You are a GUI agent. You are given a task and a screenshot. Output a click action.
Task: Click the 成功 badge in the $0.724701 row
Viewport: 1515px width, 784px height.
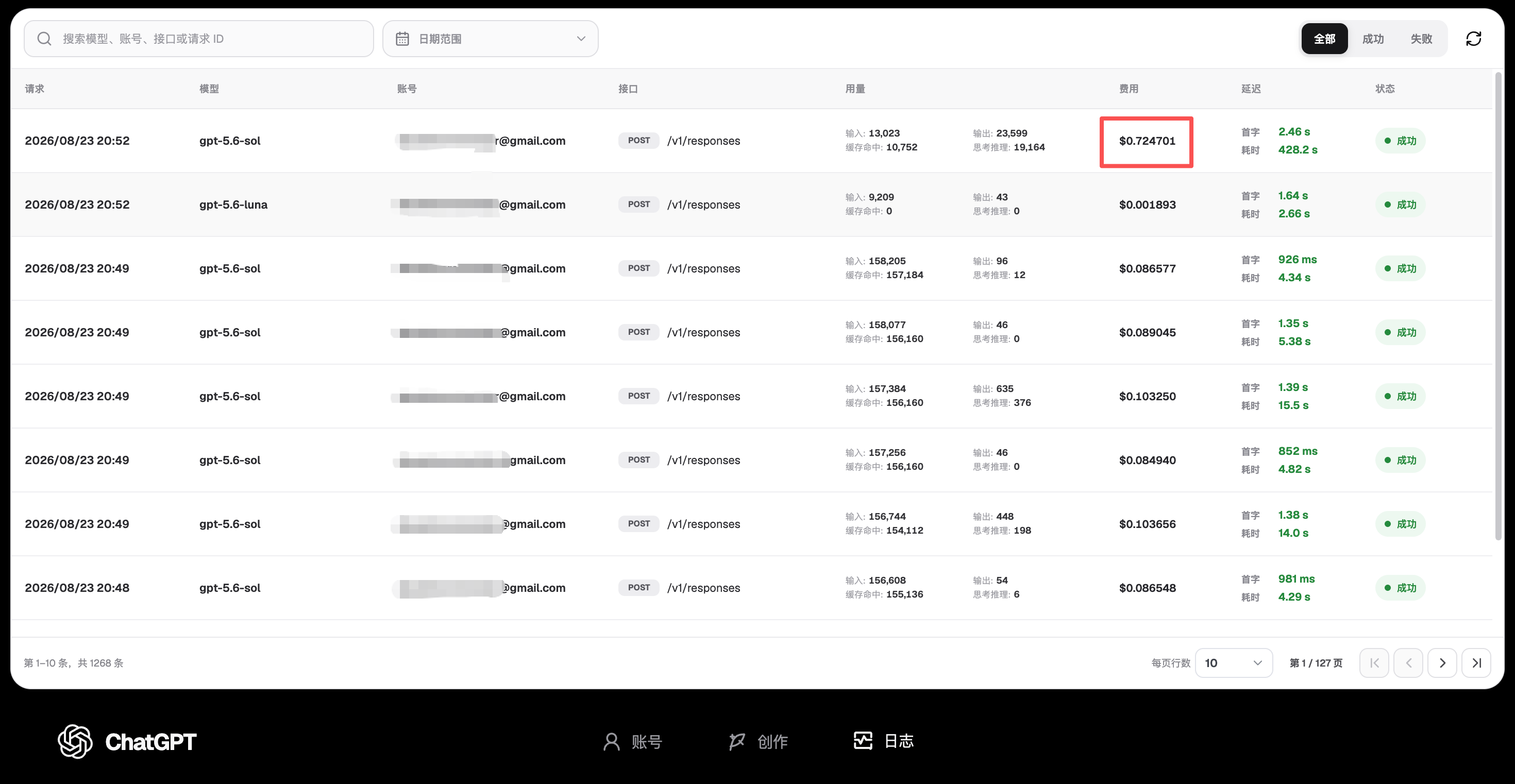click(1400, 141)
